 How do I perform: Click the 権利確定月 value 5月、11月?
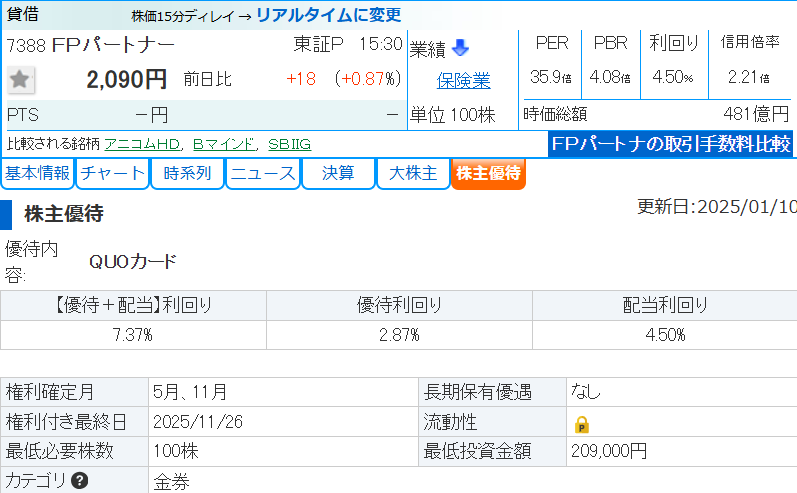pyautogui.click(x=190, y=392)
